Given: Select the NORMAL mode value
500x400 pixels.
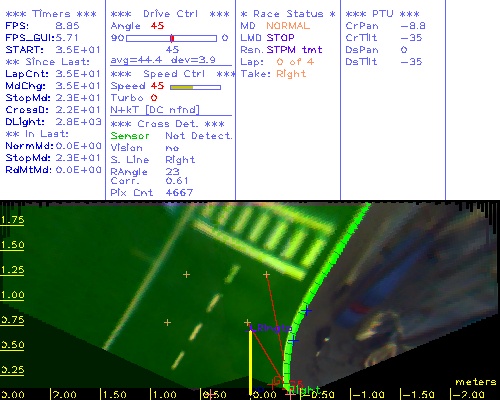Looking at the screenshot, I should pos(288,26).
